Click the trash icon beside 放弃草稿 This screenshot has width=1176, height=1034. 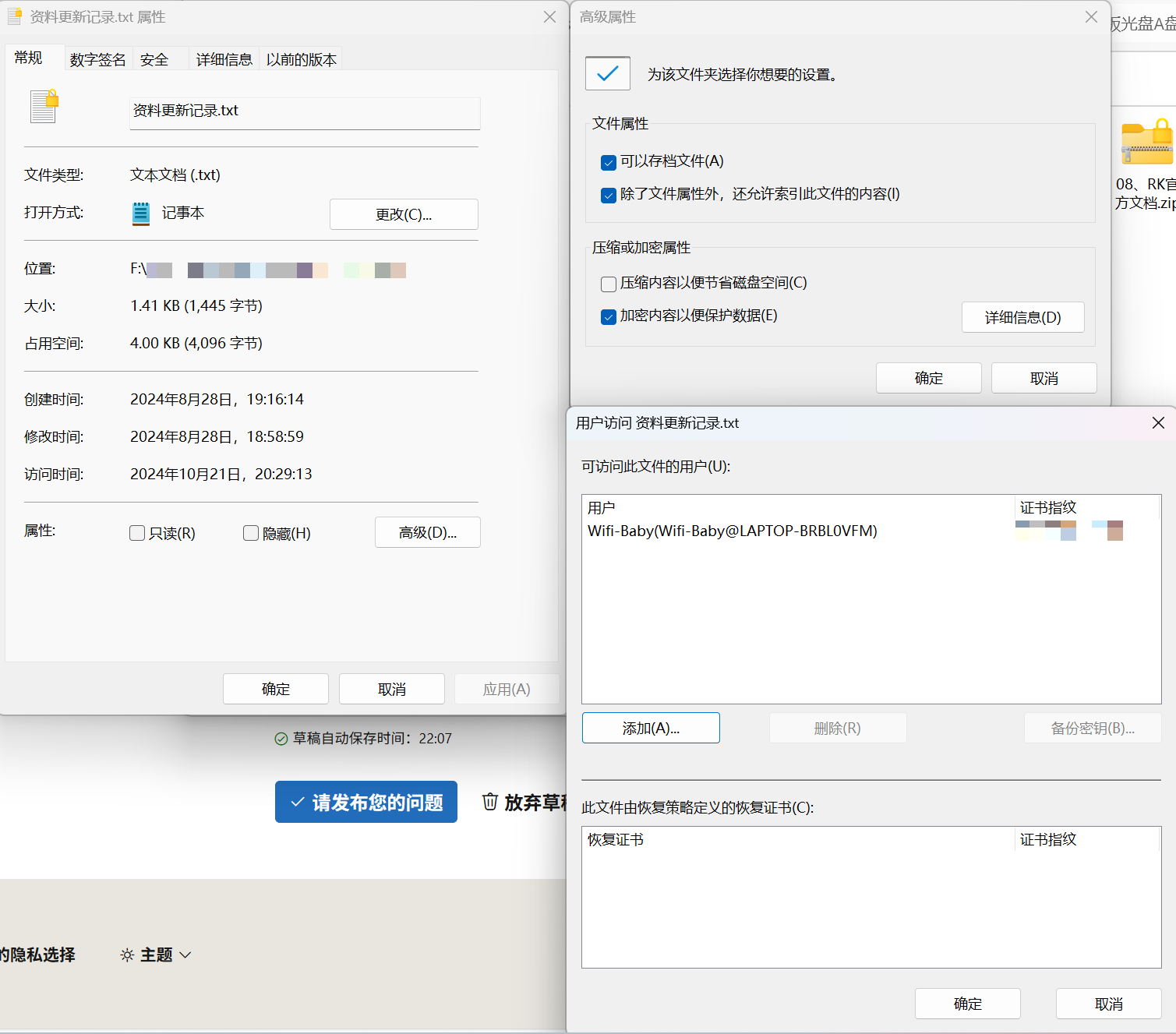pos(489,802)
